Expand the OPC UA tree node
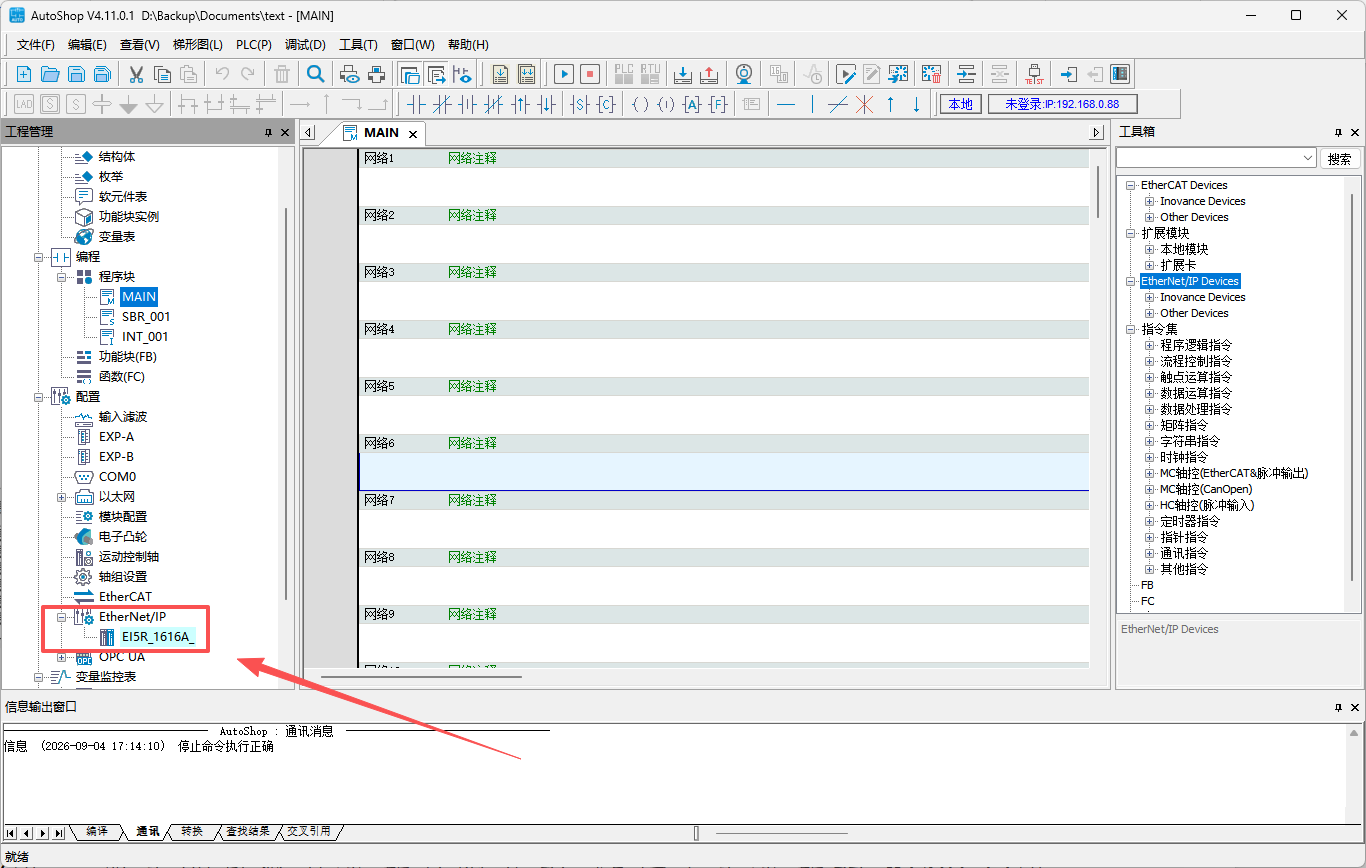Screen dimensions: 1366x868 pos(62,657)
